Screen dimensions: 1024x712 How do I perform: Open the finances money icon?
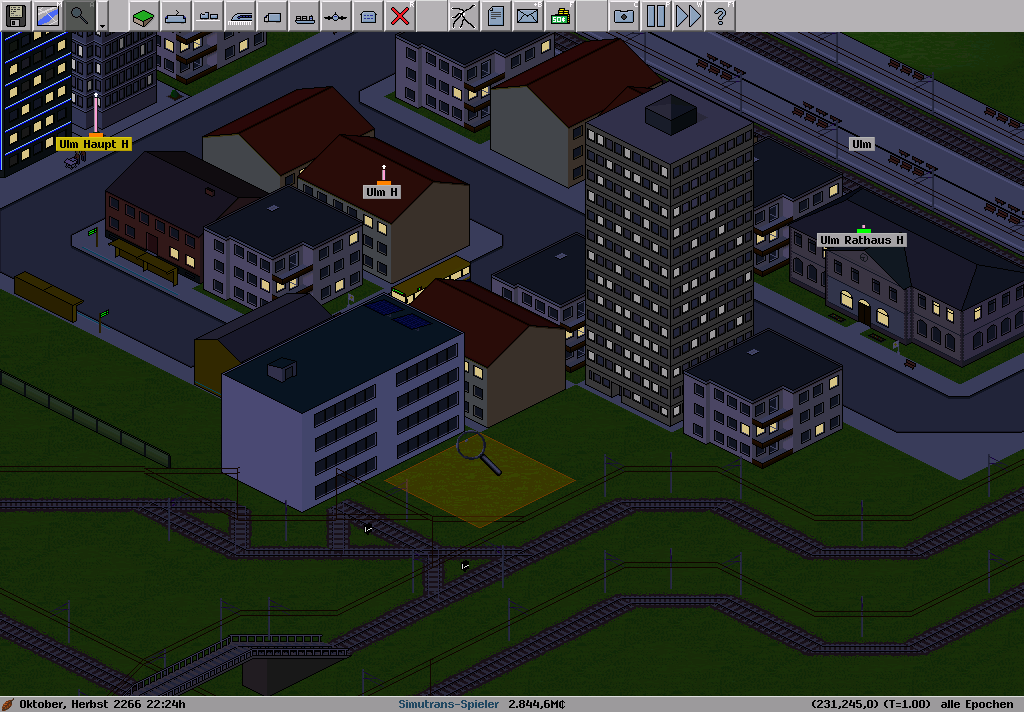point(560,15)
